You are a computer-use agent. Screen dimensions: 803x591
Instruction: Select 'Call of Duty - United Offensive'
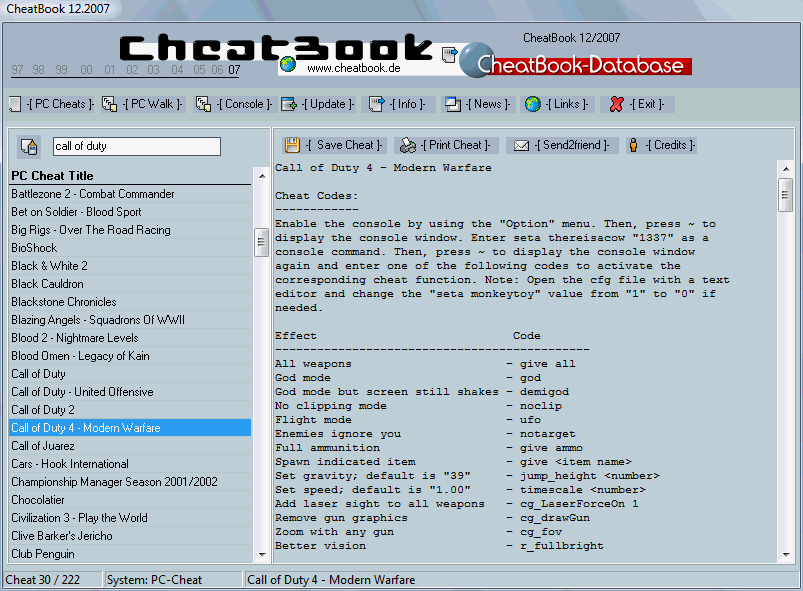(131, 392)
